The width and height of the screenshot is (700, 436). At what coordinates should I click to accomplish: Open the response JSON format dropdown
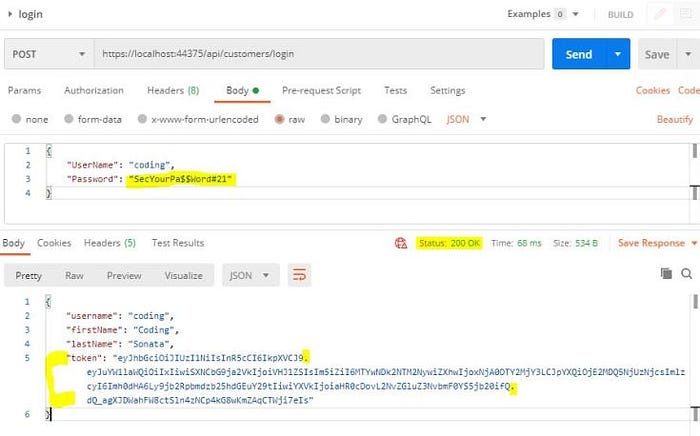pyautogui.click(x=250, y=275)
